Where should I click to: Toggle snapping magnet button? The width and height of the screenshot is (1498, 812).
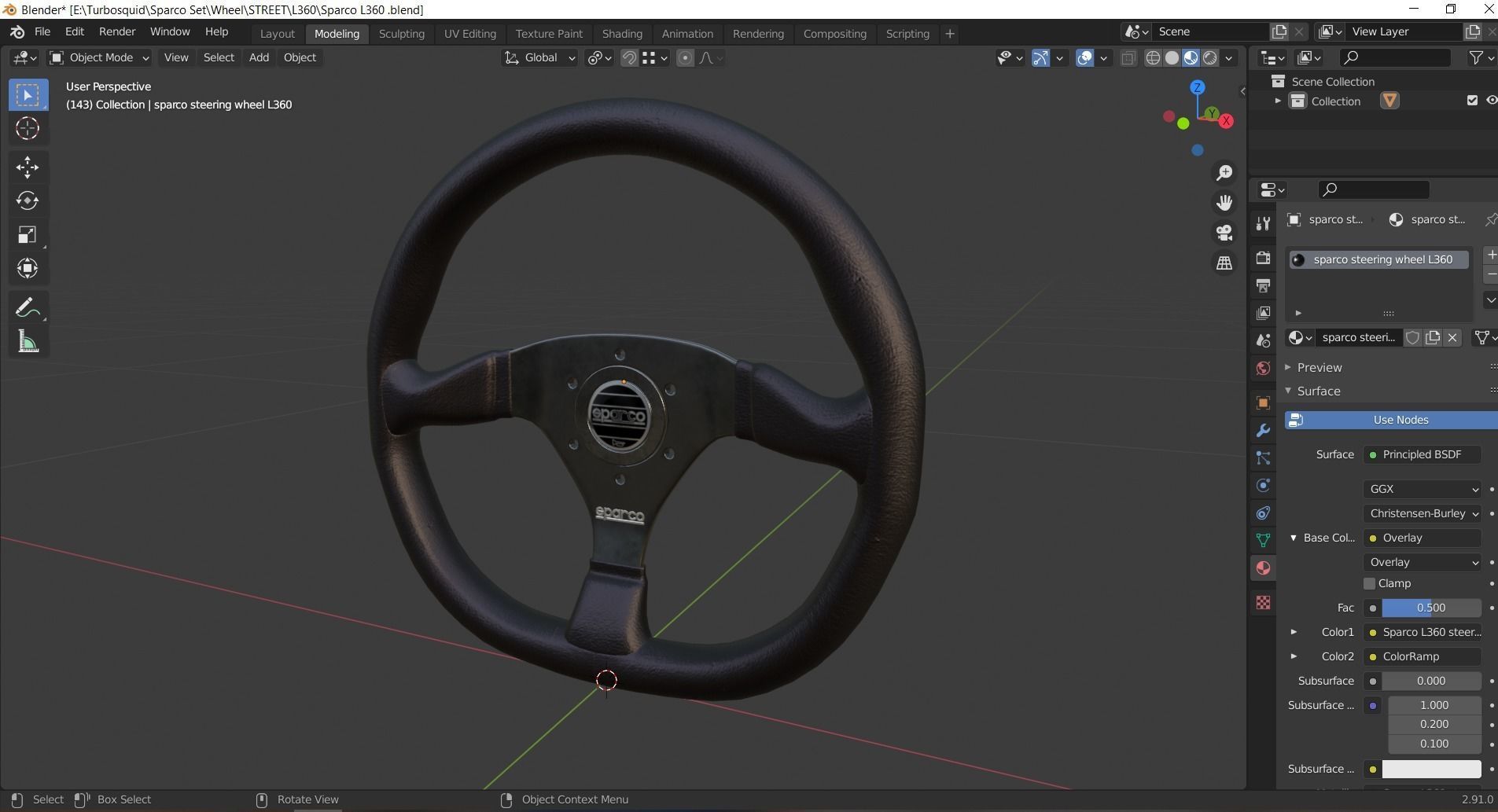tap(629, 58)
